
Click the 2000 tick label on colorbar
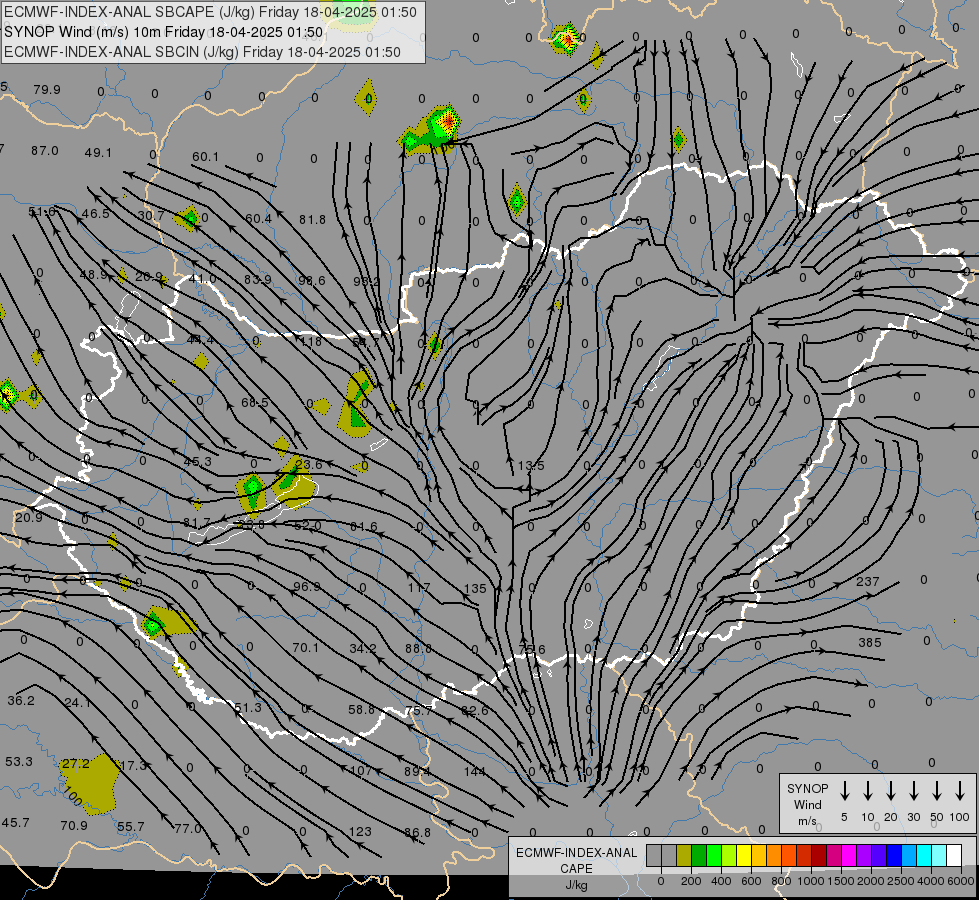point(871,881)
